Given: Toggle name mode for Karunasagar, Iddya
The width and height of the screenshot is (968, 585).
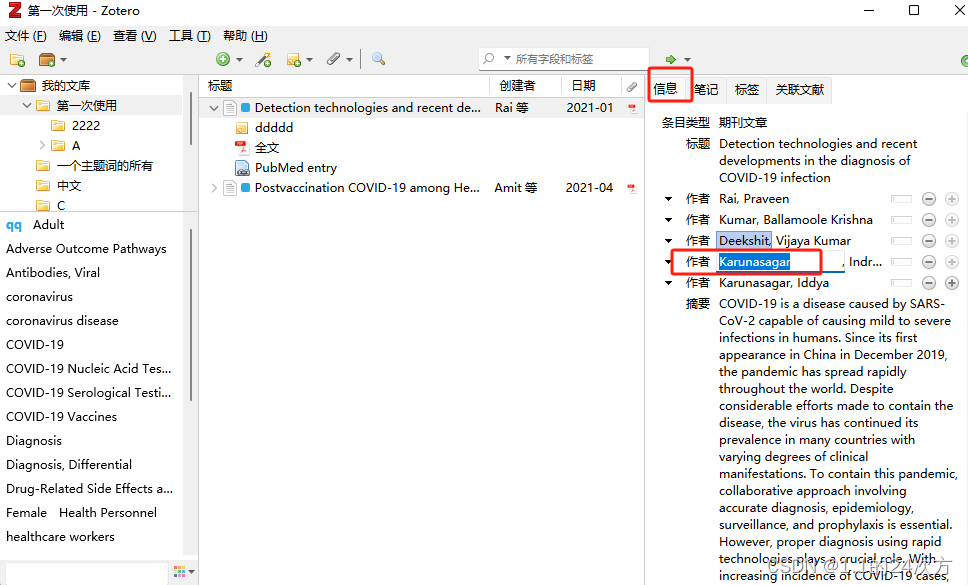Looking at the screenshot, I should click(x=901, y=283).
